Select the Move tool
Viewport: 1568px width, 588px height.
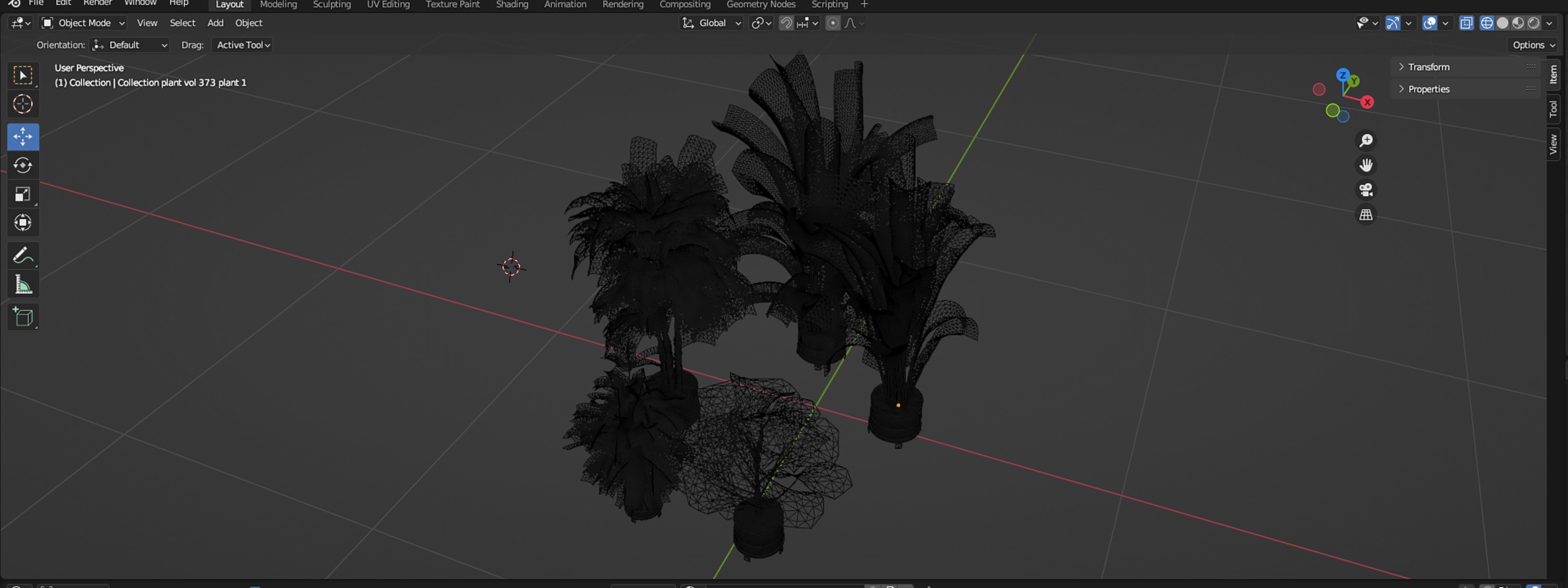tap(23, 137)
